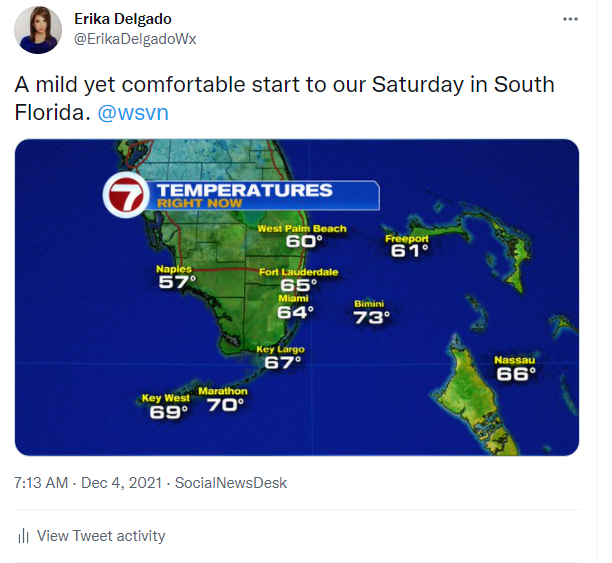Screen dimensions: 612x563
Task: Open the SocialNewsDesk source link
Action: [x=231, y=483]
